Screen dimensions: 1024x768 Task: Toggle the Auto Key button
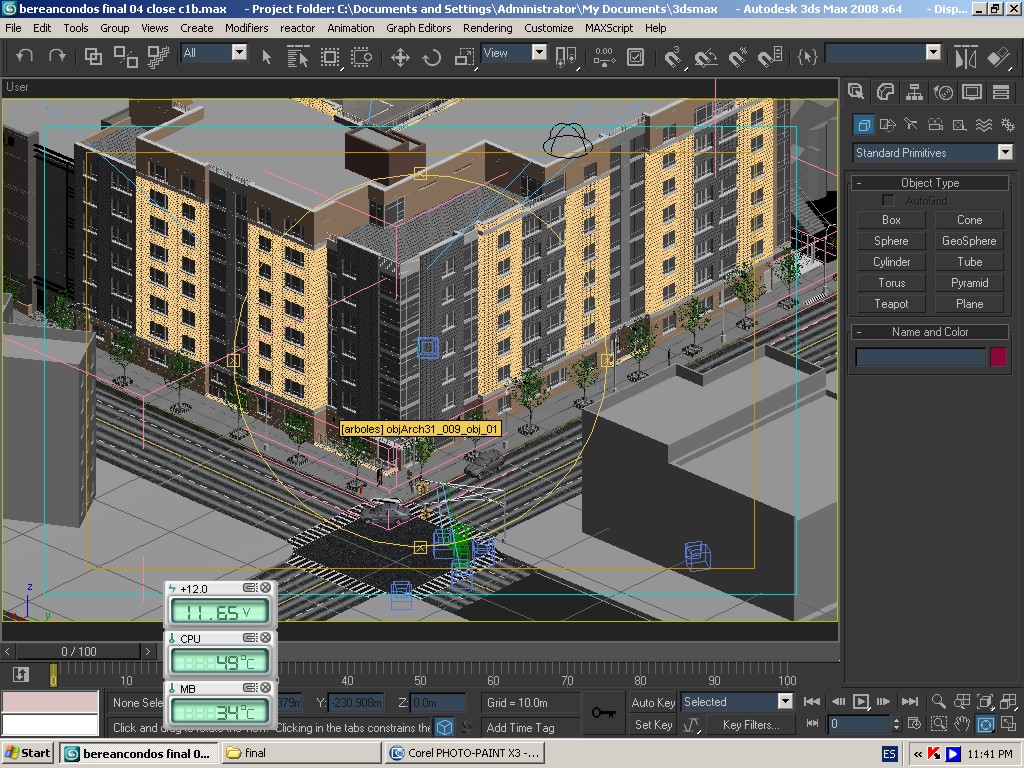click(653, 703)
